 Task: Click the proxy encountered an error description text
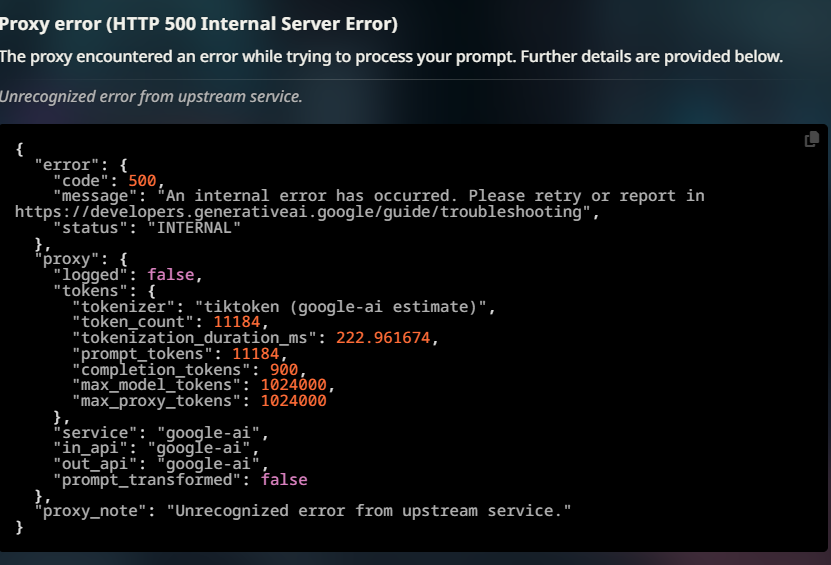coord(391,56)
